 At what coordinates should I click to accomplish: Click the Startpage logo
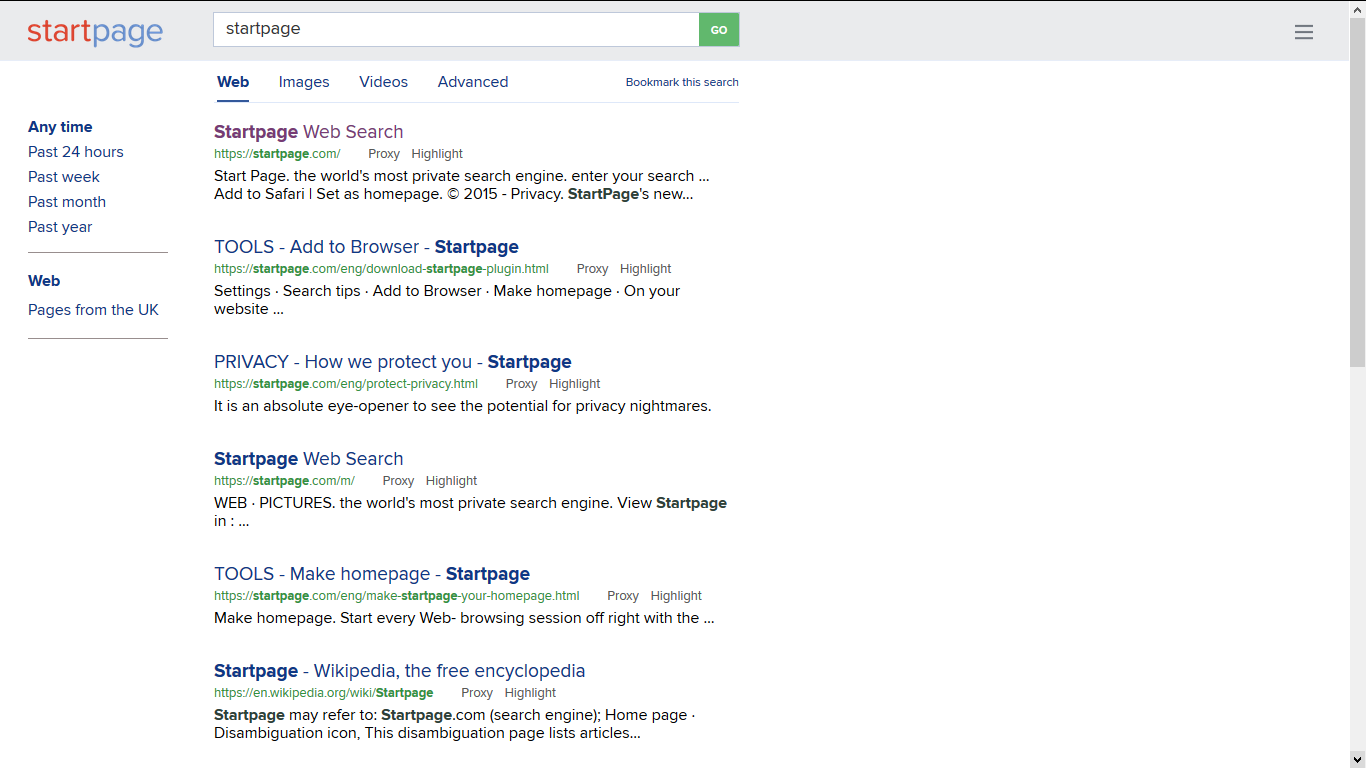[95, 31]
